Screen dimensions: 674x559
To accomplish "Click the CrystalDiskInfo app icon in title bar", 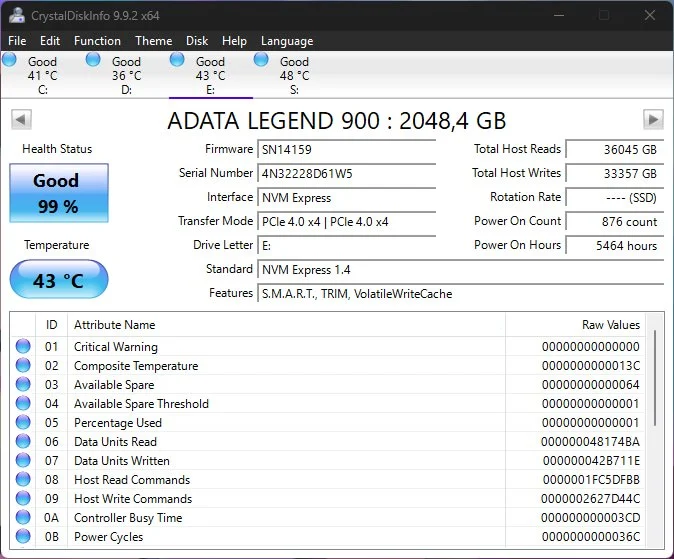I will [x=17, y=15].
